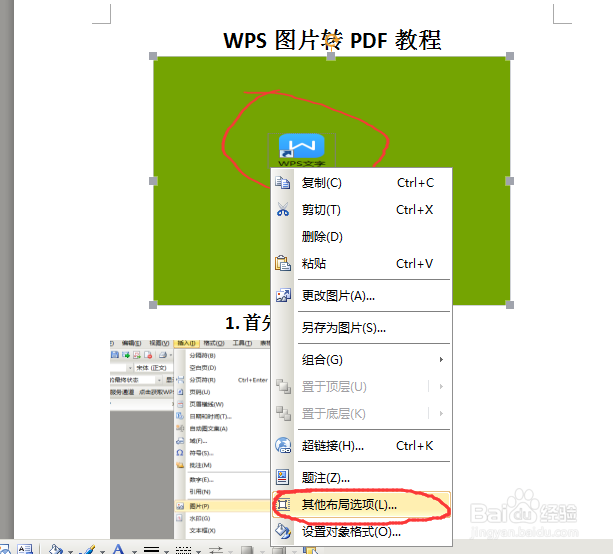Open the dash style dropdown arrow

coord(198,551)
